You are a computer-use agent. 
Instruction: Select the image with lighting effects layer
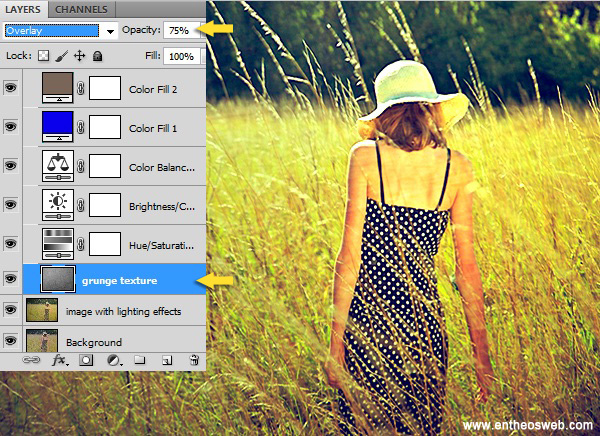coord(123,311)
